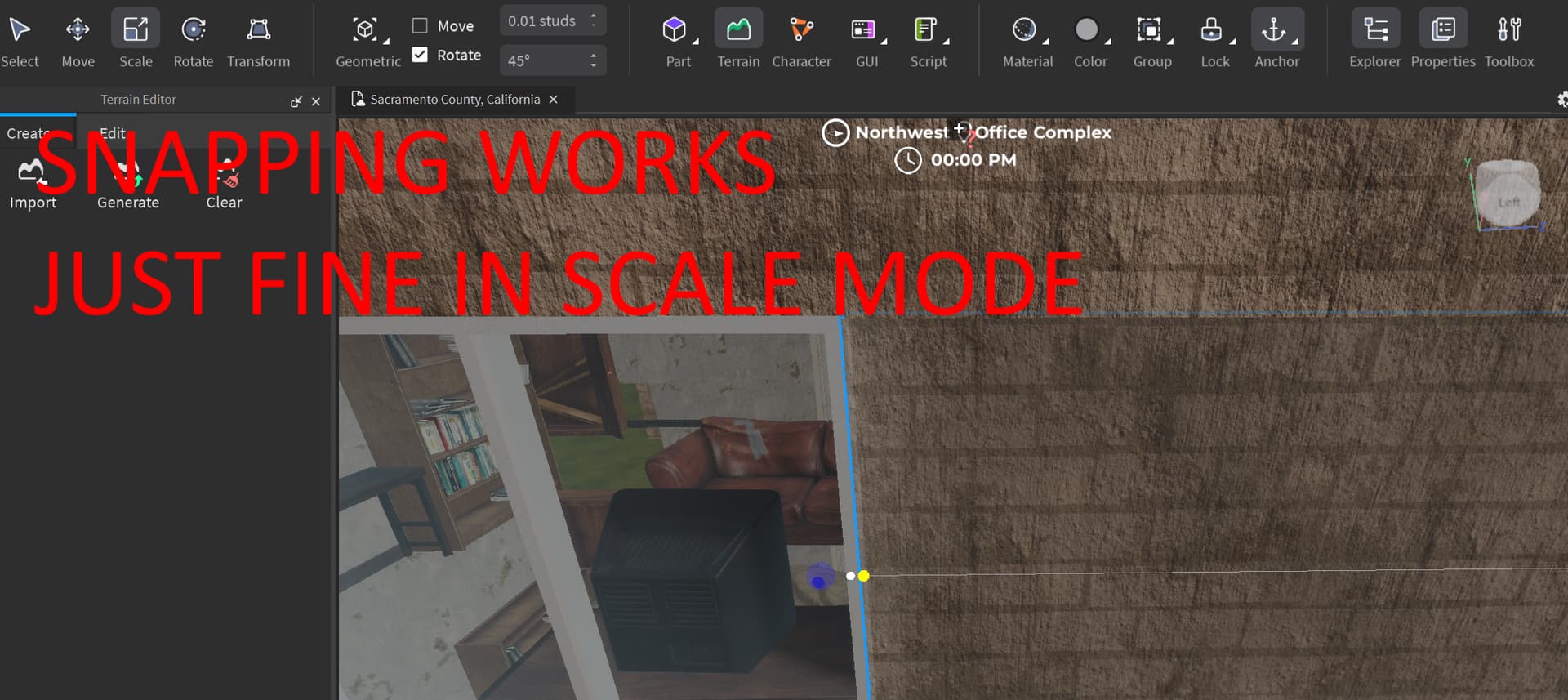Click the Color swatch circle

1086,29
